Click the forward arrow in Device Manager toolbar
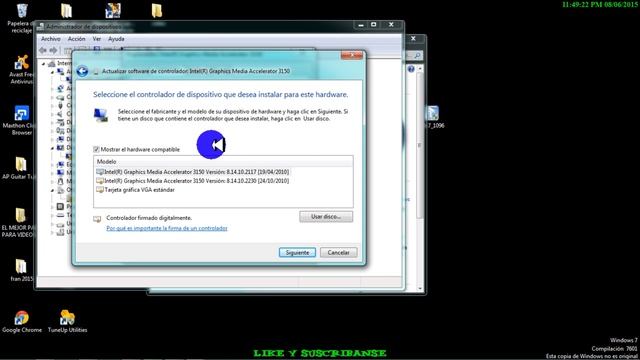Viewport: 640px width, 360px height. click(53, 51)
